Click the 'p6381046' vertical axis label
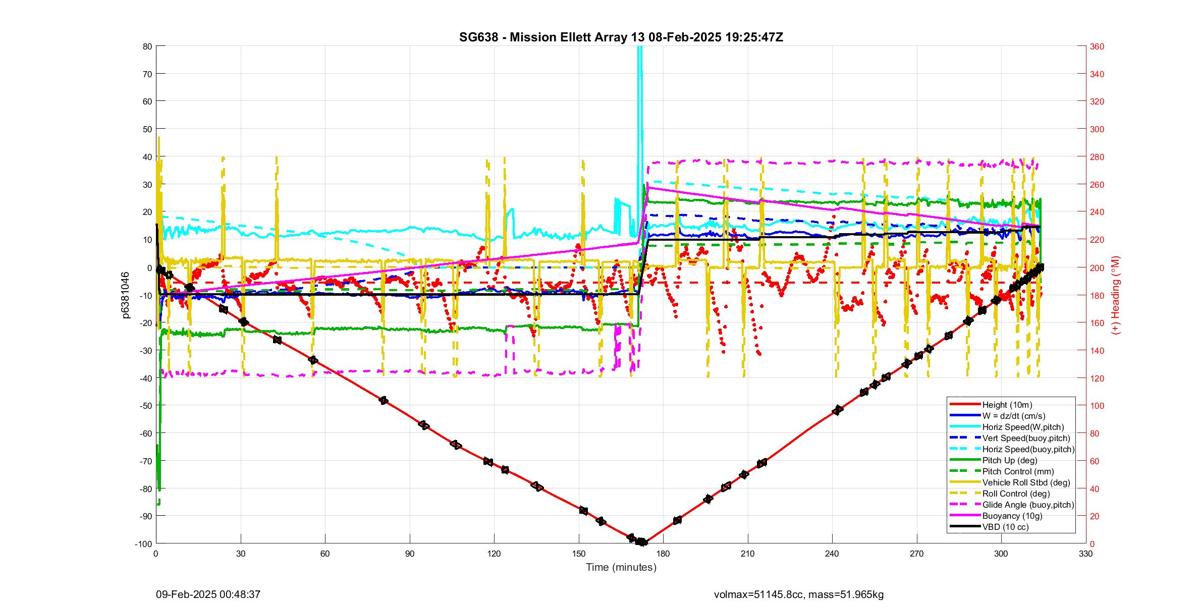 pyautogui.click(x=127, y=295)
